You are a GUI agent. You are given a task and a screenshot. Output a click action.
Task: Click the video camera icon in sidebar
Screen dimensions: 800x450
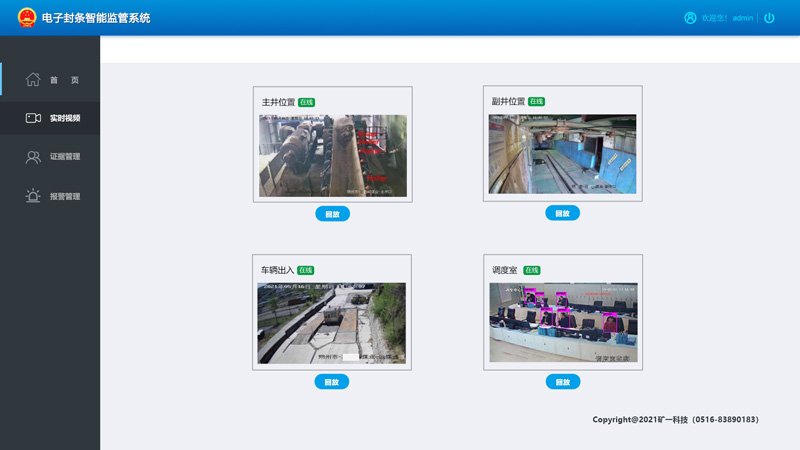(x=33, y=118)
